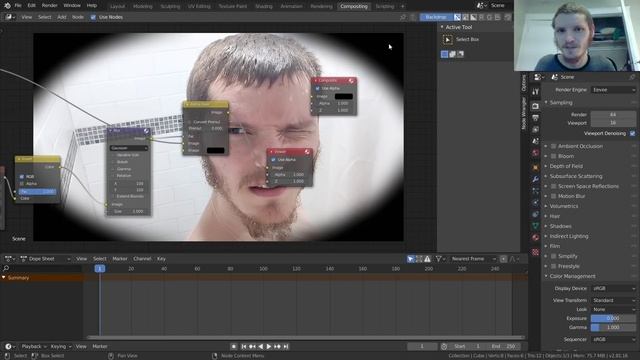Enable the Freestyle checkbox
Viewport: 640px width, 360px height.
point(553,266)
